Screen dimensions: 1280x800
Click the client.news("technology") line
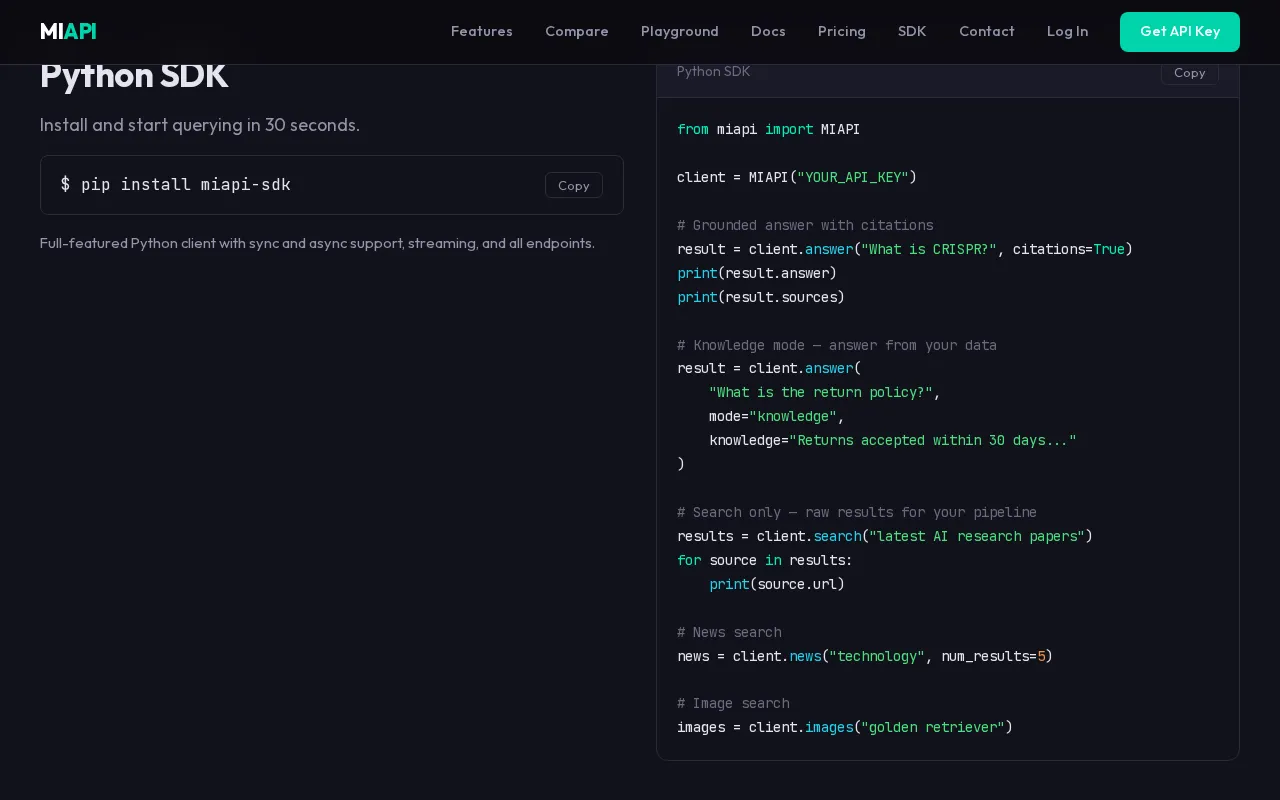click(x=865, y=656)
